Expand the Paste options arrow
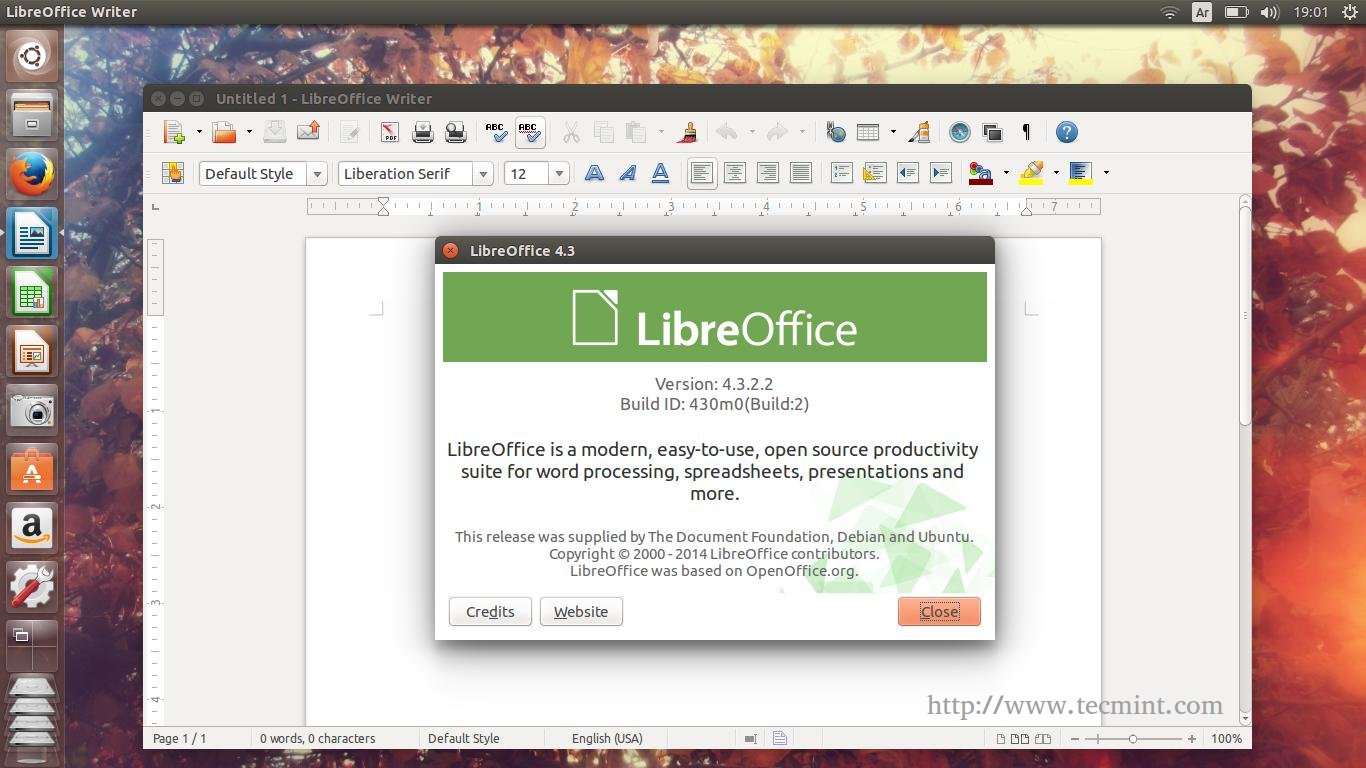 pyautogui.click(x=660, y=132)
